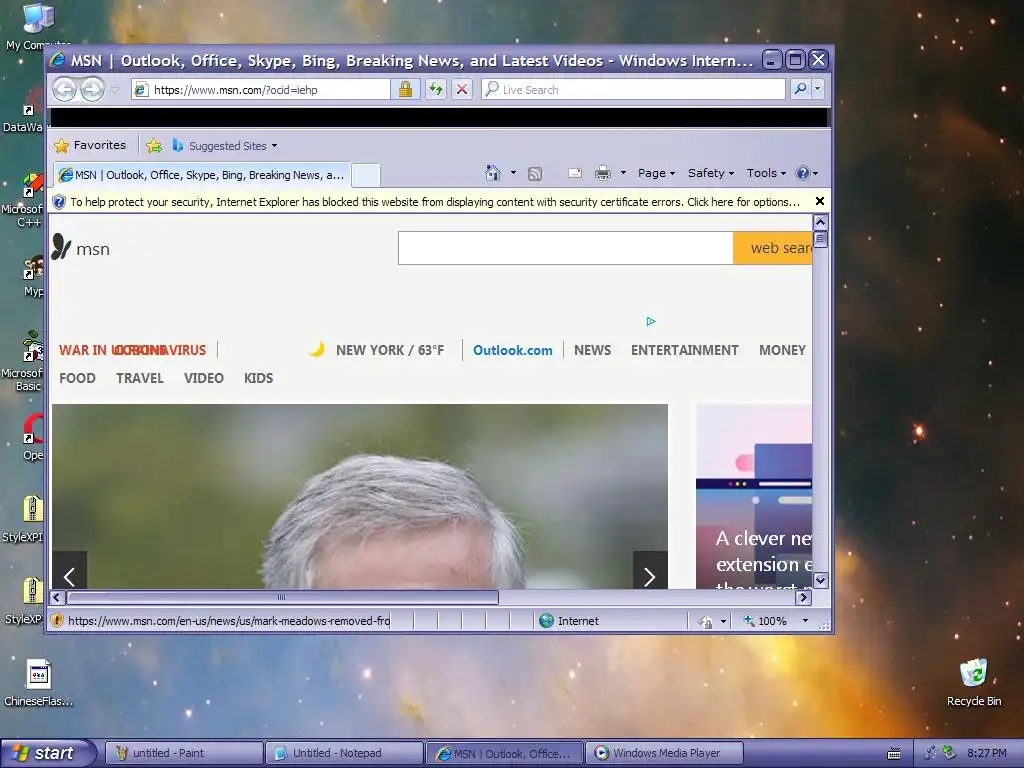This screenshot has width=1024, height=768.
Task: Open New York 63°F weather link
Action: point(377,350)
